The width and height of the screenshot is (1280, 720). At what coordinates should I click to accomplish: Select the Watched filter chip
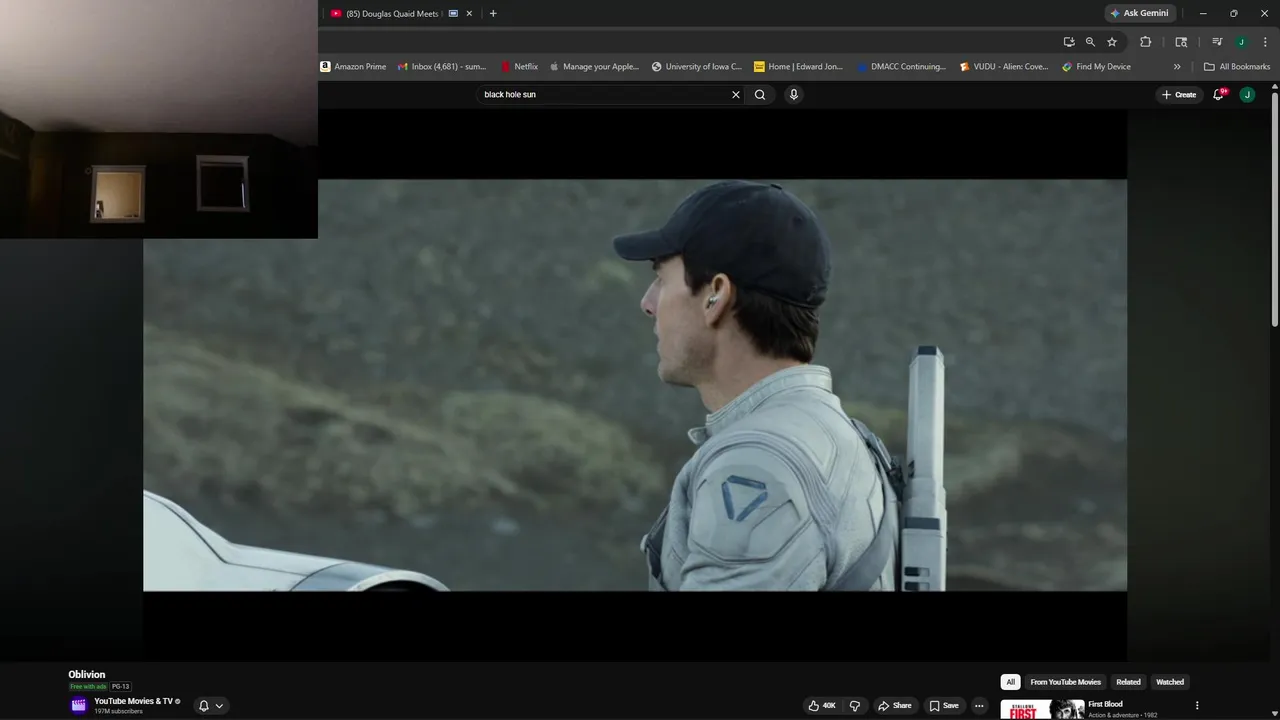1170,682
